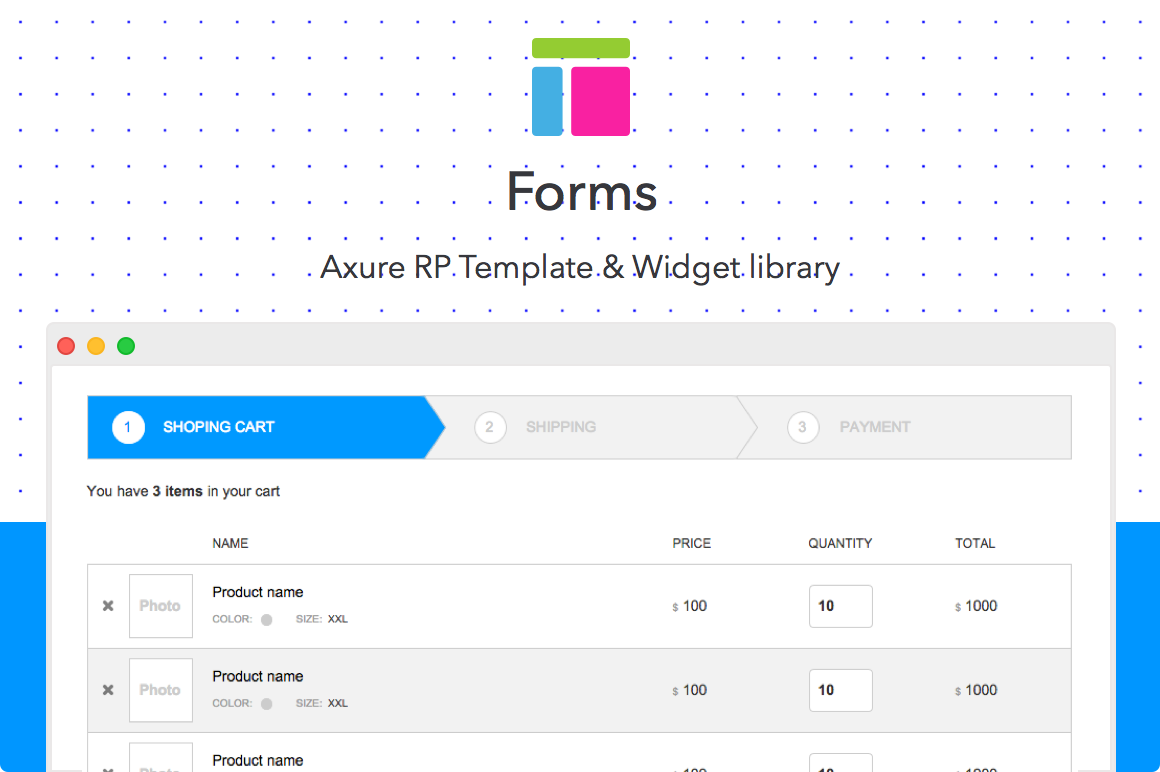Select the first product's XXL size value

(338, 620)
